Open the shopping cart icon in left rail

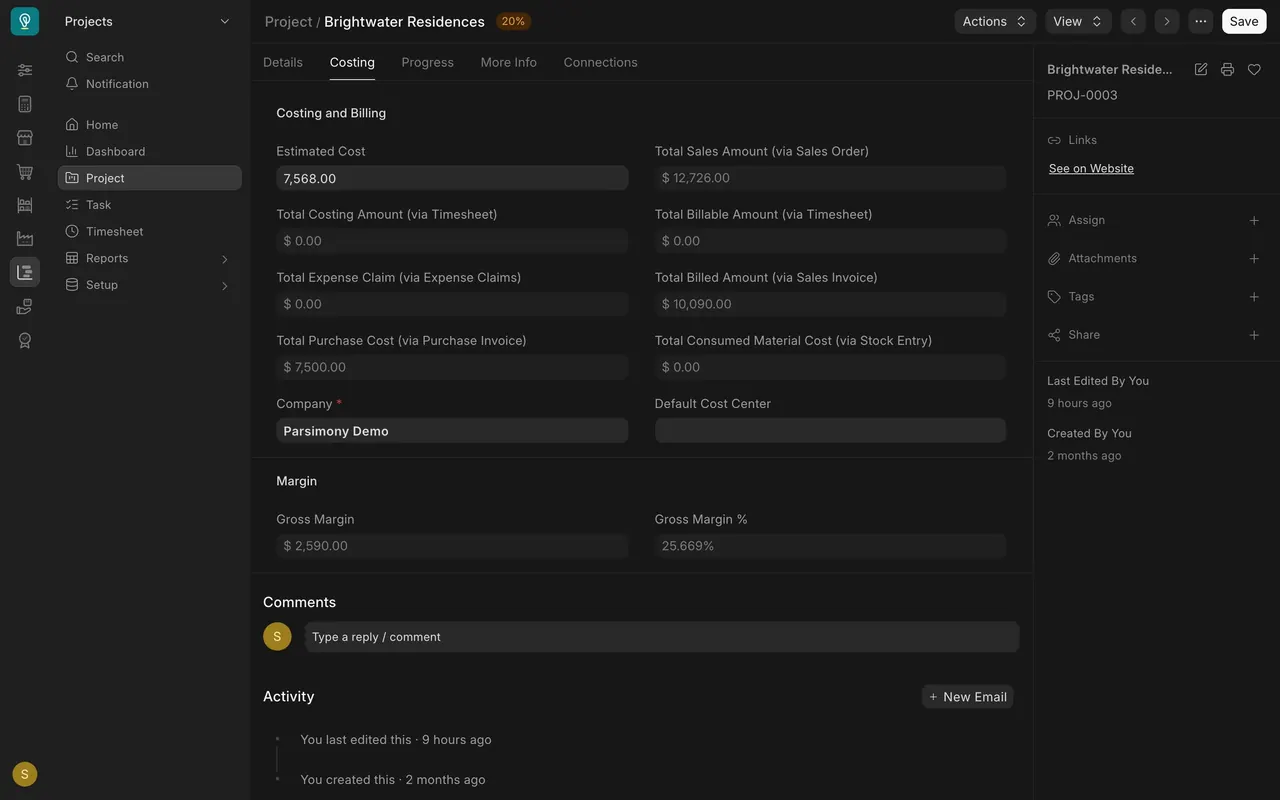click(25, 172)
